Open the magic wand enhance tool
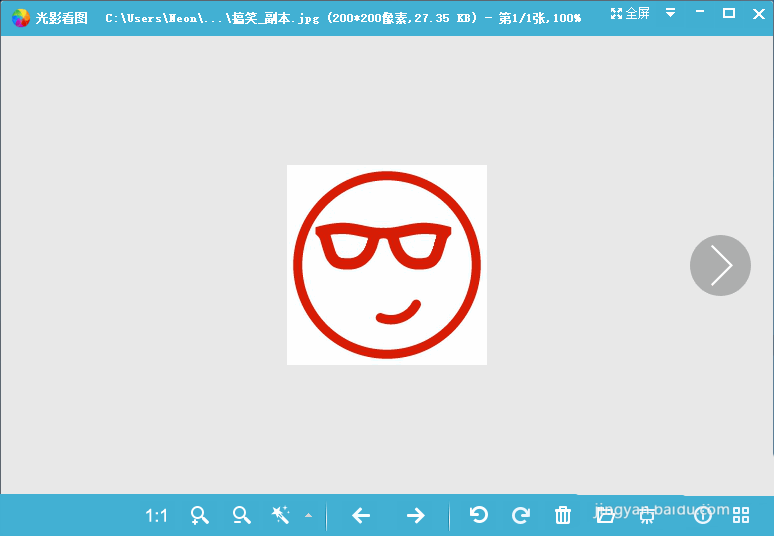Screen dimensions: 774x536 click(x=280, y=515)
